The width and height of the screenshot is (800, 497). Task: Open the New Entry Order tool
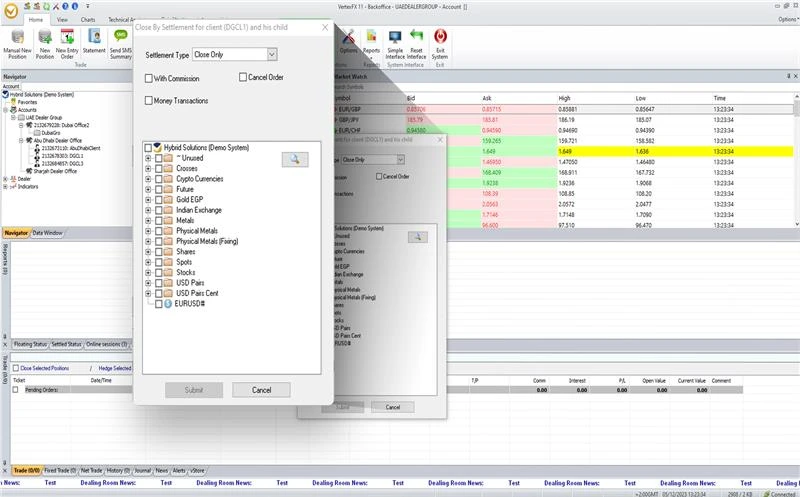click(x=67, y=38)
